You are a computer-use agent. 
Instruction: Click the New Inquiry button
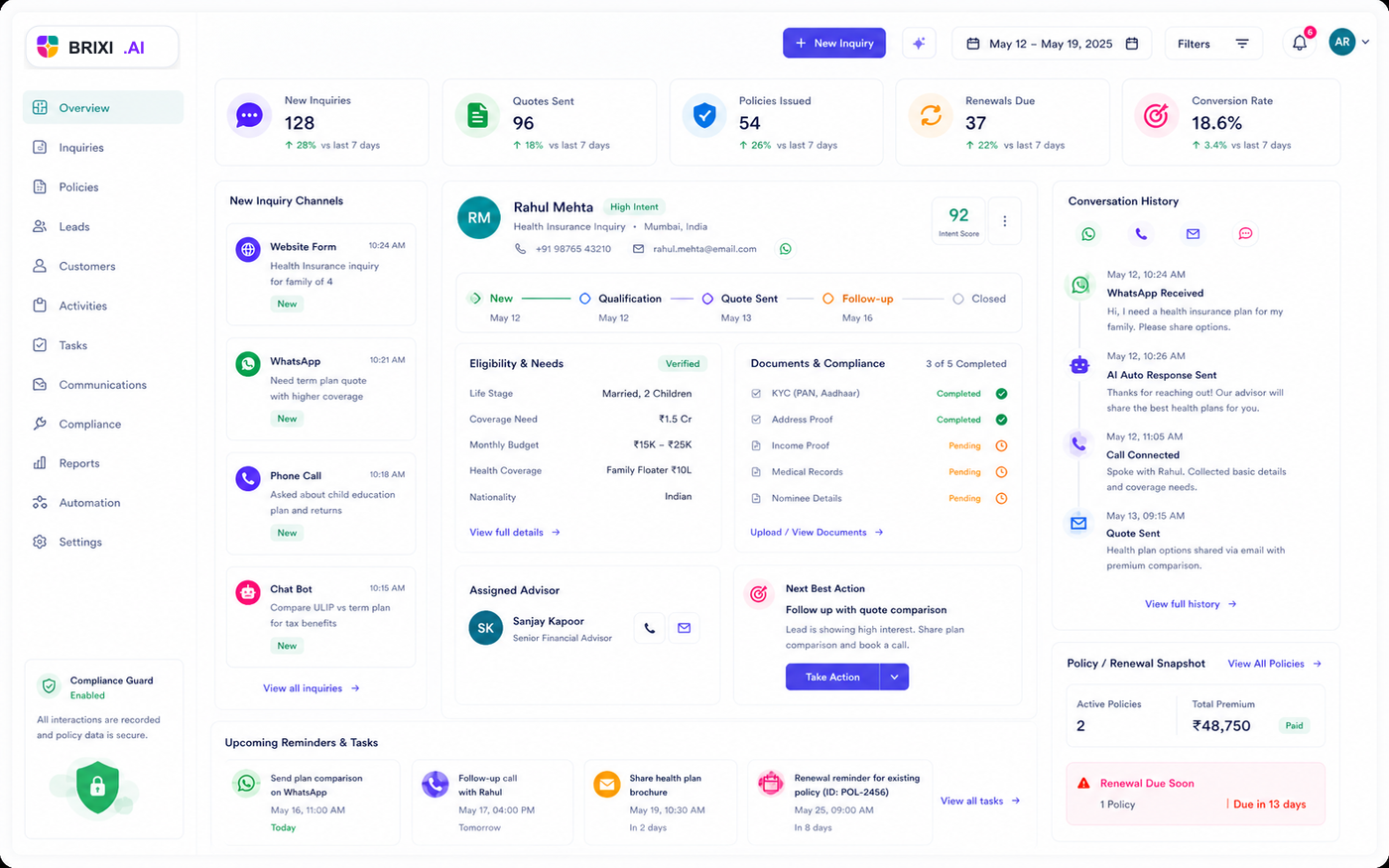pyautogui.click(x=834, y=44)
